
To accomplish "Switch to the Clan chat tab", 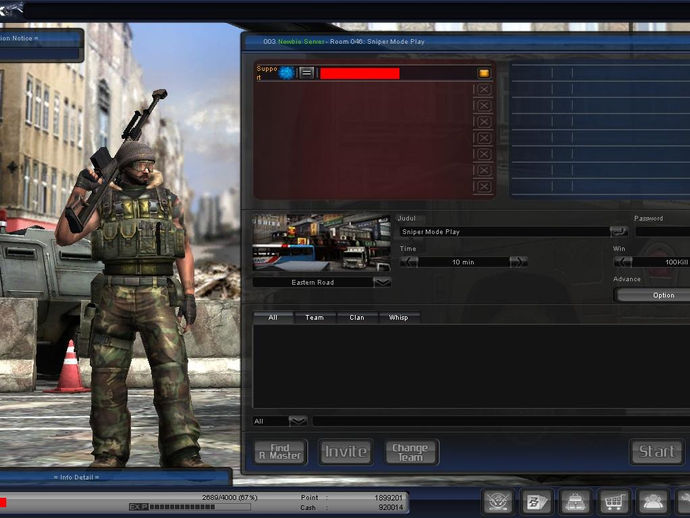I will tap(357, 317).
